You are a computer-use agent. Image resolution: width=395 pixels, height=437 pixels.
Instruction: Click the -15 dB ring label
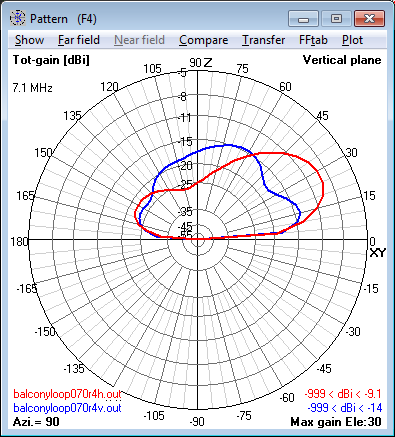pos(185,142)
